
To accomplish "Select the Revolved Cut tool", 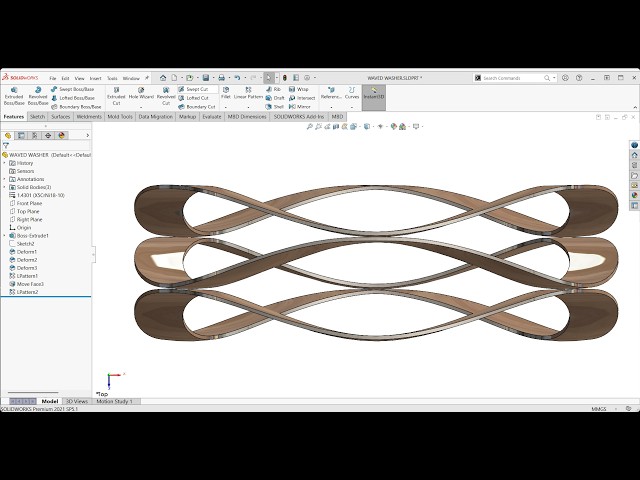I will 166,96.
